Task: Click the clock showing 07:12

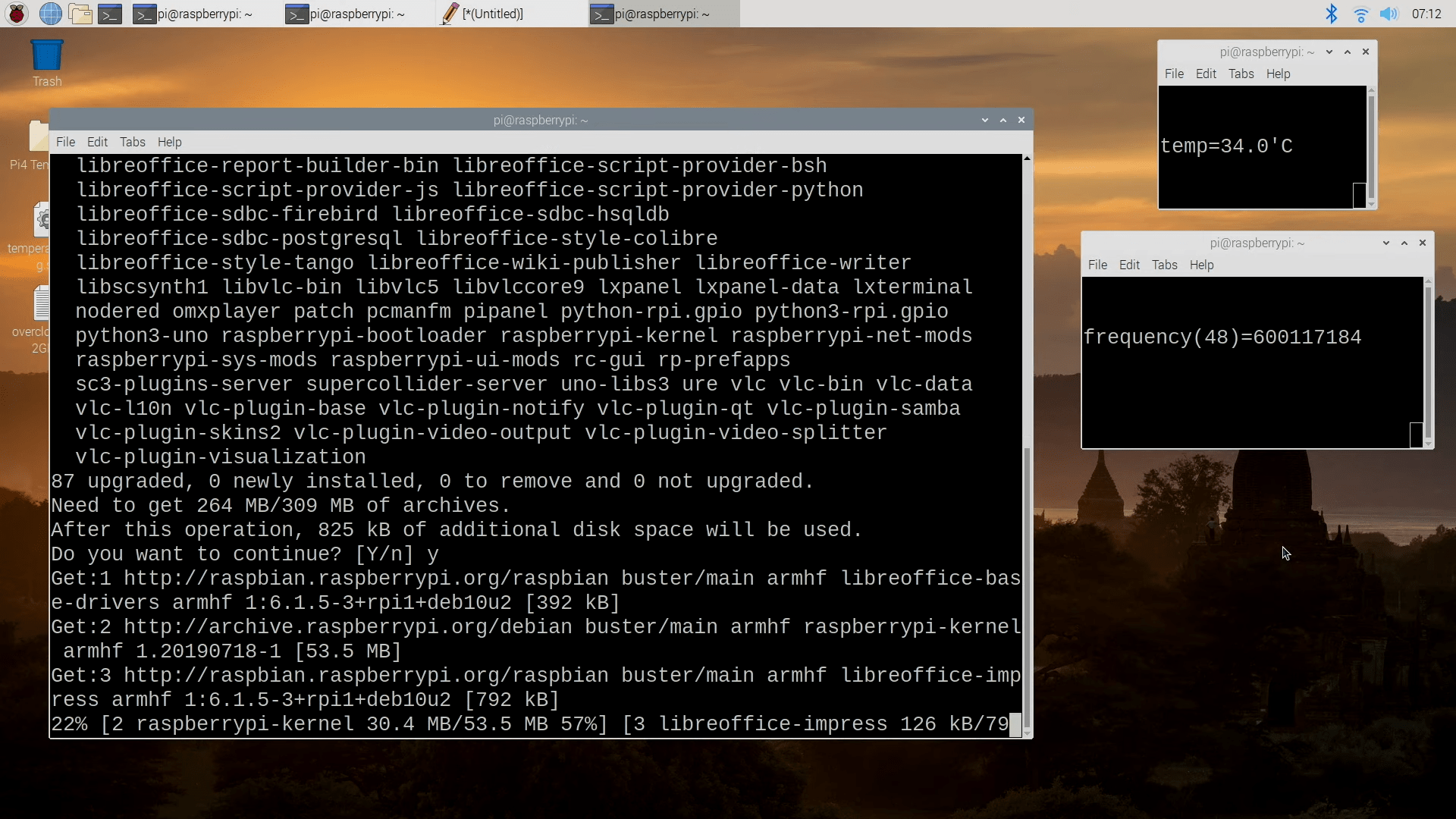Action: (1427, 13)
